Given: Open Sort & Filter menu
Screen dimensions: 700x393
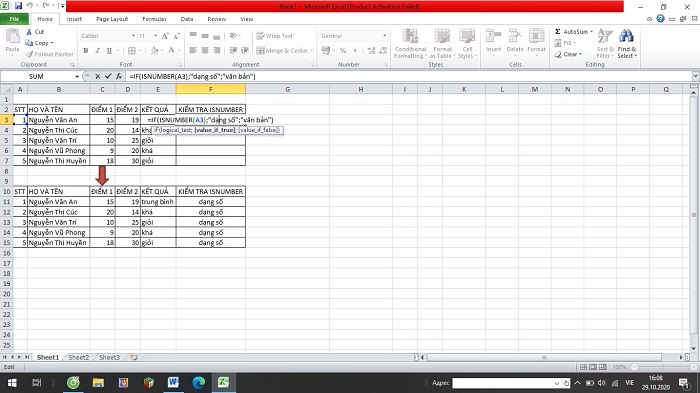Looking at the screenshot, I should pos(605,43).
